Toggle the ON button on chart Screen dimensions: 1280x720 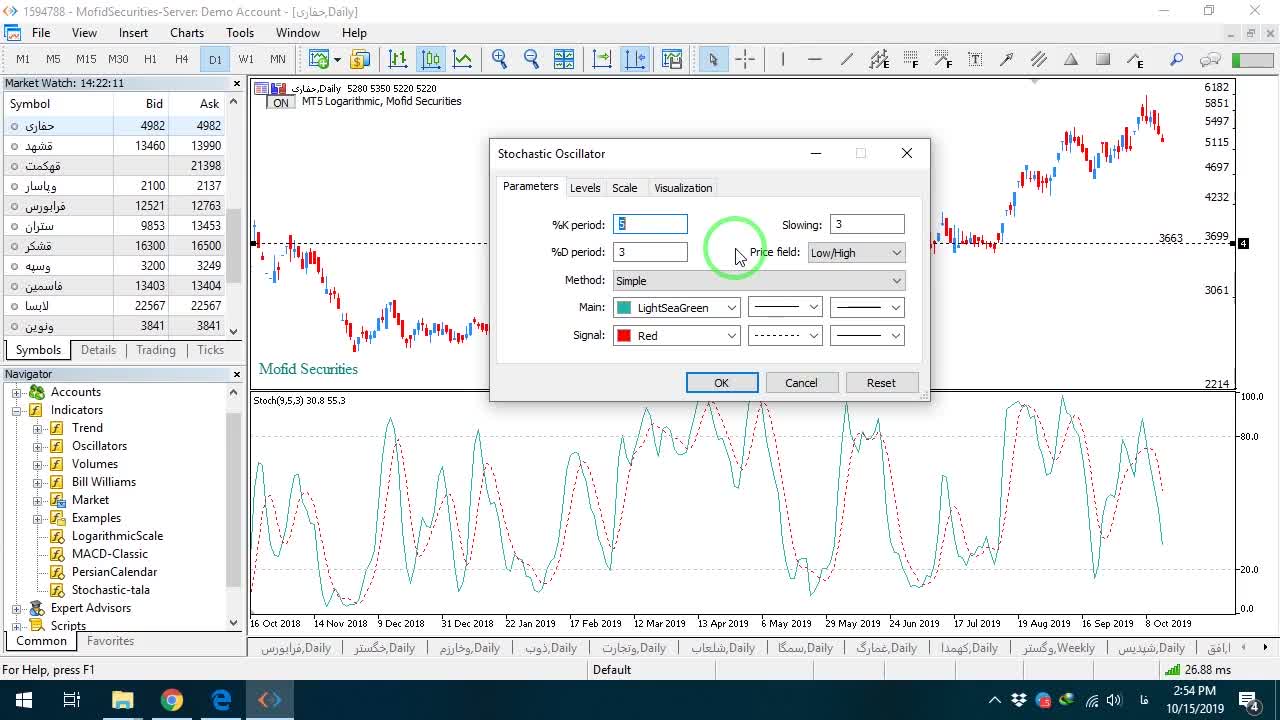pos(281,102)
